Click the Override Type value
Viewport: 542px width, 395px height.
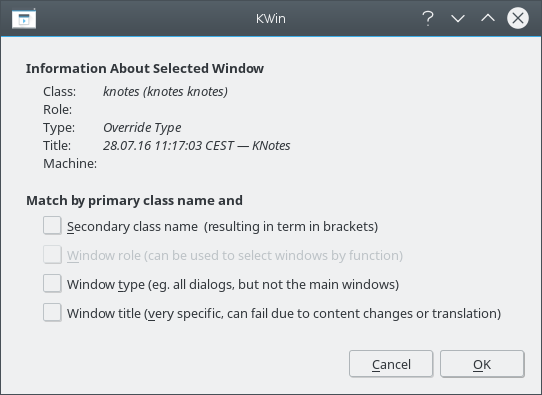[142, 128]
